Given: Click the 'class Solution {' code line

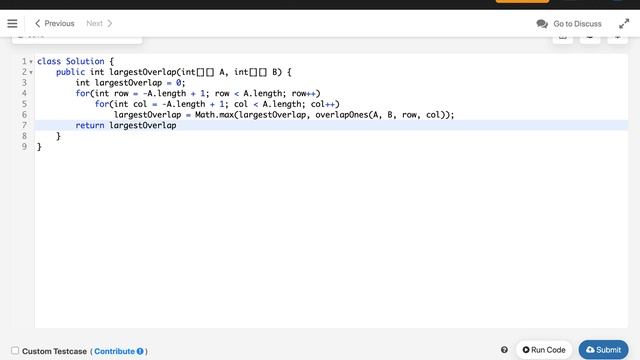Looking at the screenshot, I should point(76,61).
